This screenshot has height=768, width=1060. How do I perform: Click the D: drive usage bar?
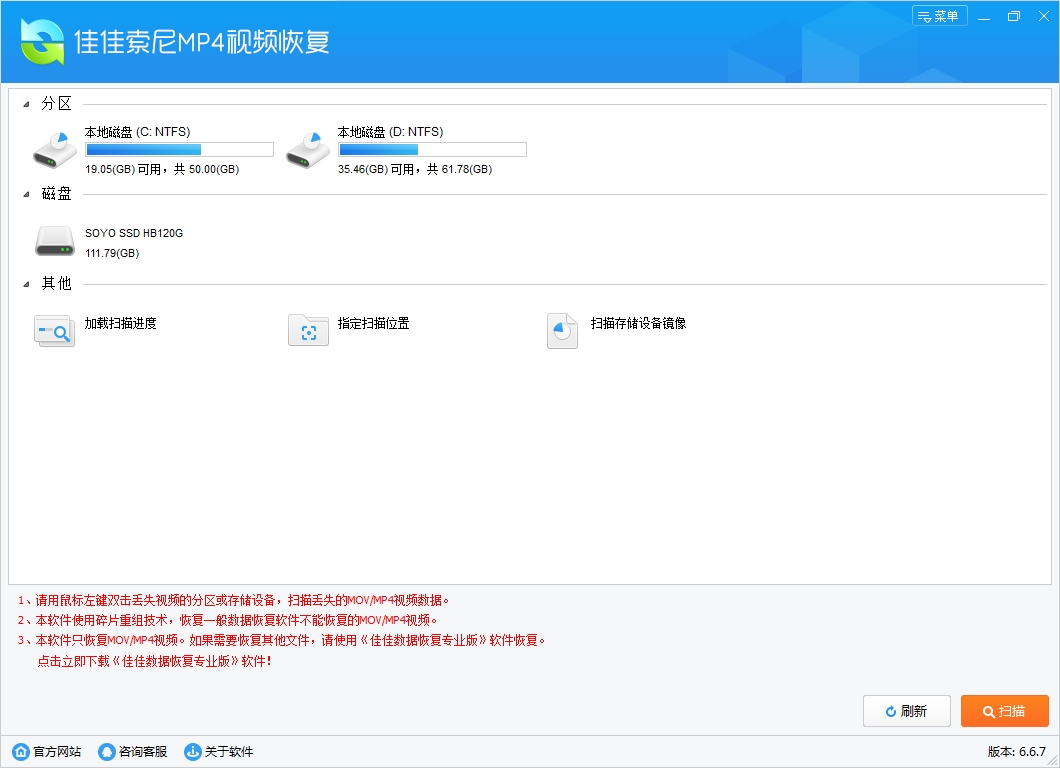coord(432,150)
